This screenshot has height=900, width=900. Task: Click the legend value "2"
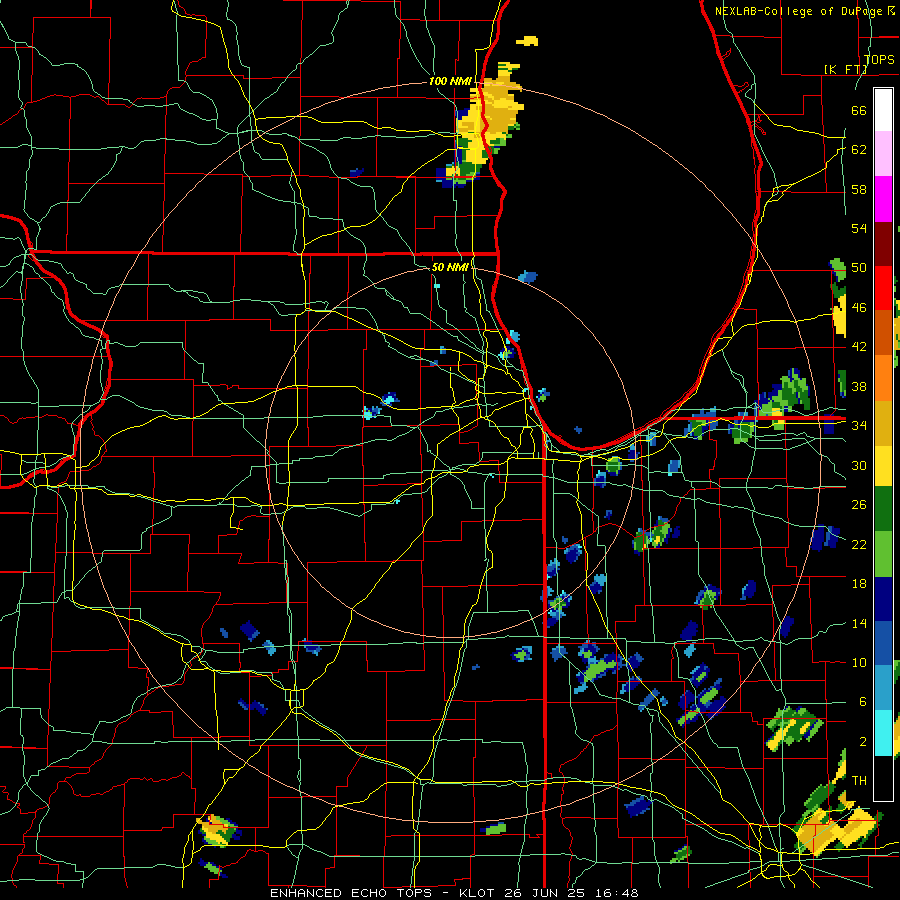click(862, 742)
